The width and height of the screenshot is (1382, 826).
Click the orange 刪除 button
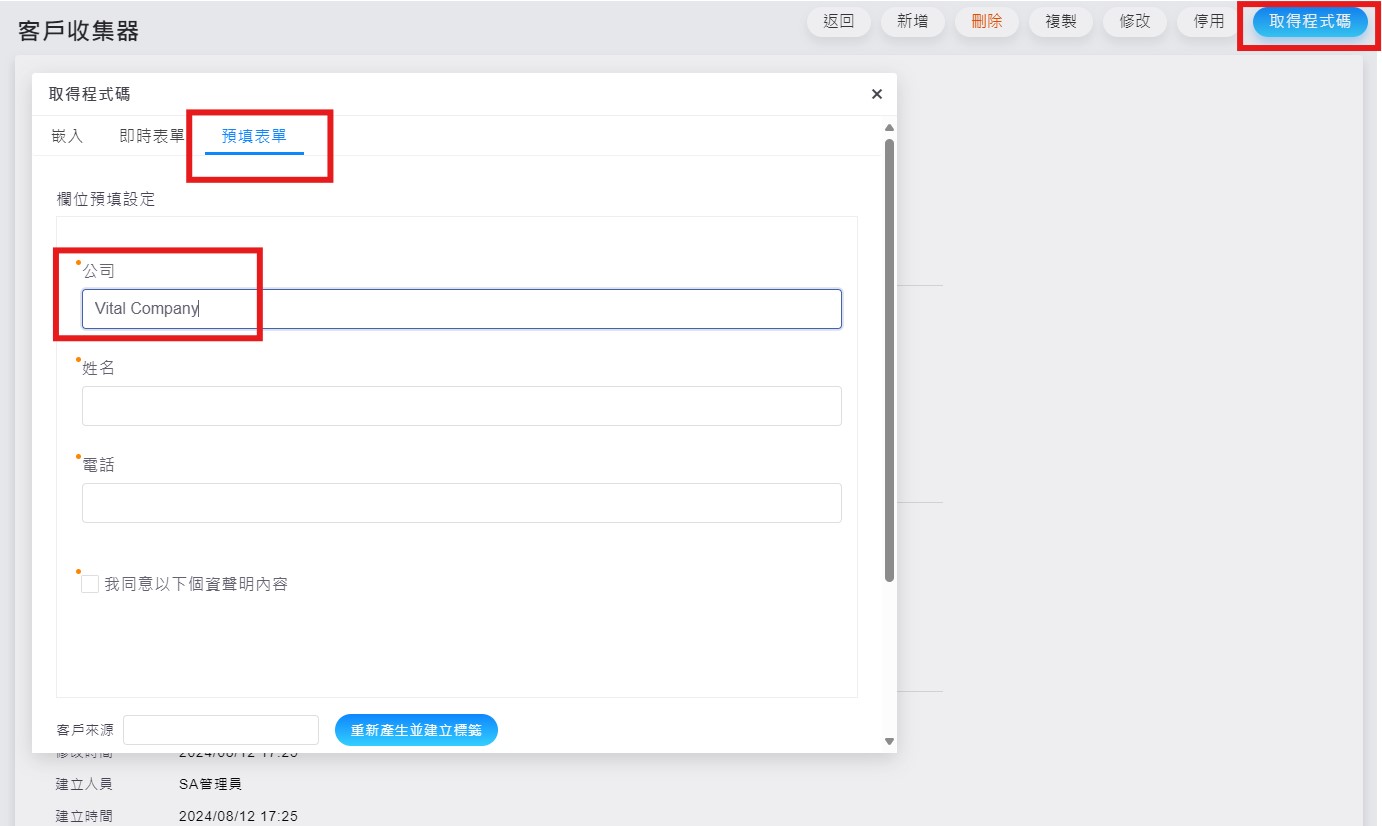pyautogui.click(x=986, y=21)
